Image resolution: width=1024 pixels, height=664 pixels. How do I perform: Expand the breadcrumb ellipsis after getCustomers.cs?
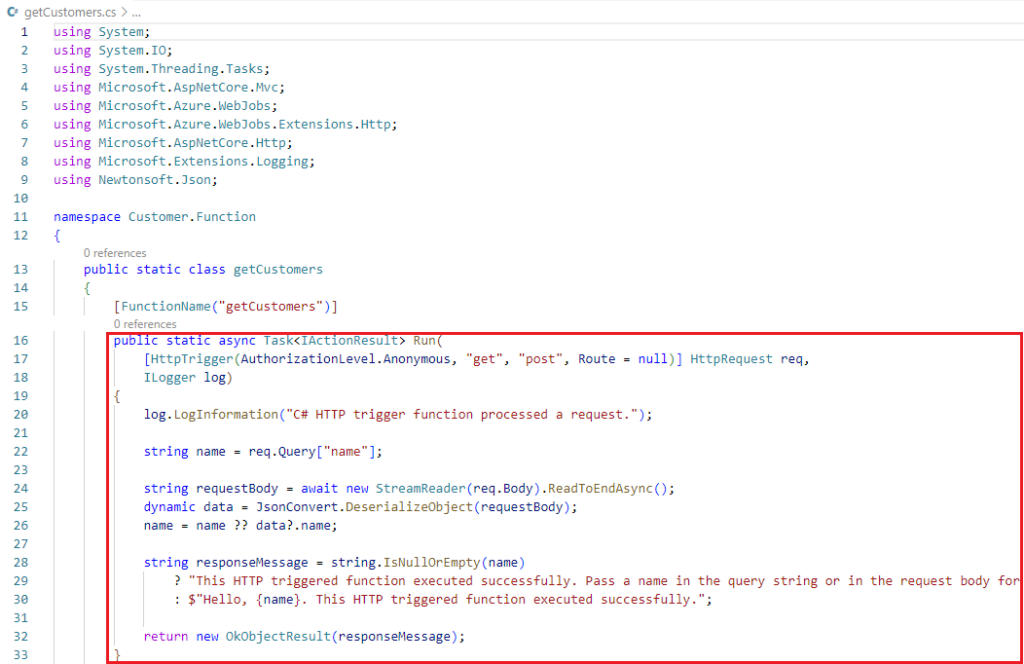point(135,13)
